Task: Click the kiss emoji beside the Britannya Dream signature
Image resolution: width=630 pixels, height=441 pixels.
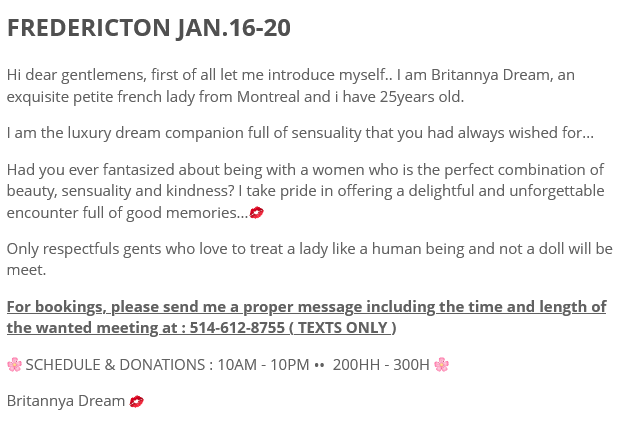Action: 136,401
